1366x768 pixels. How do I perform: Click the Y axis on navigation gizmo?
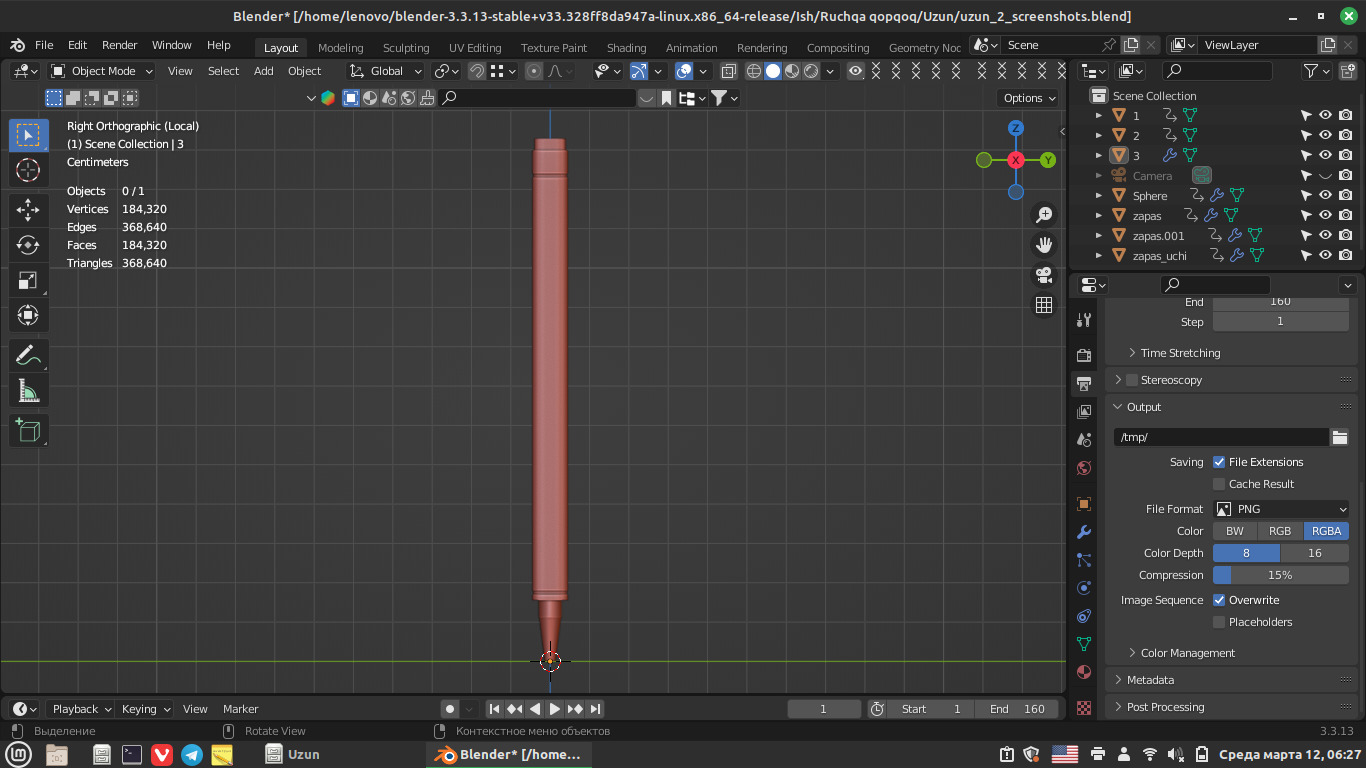(x=1048, y=160)
